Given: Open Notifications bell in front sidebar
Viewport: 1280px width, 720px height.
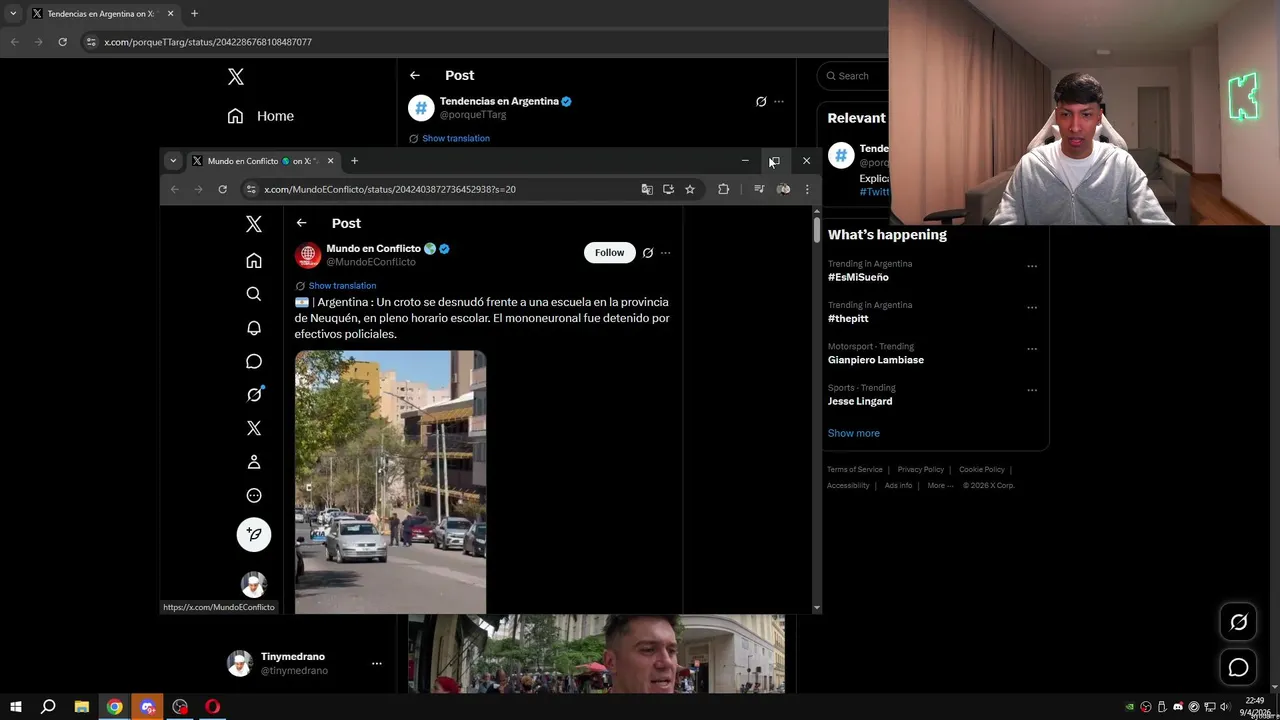Looking at the screenshot, I should [254, 328].
